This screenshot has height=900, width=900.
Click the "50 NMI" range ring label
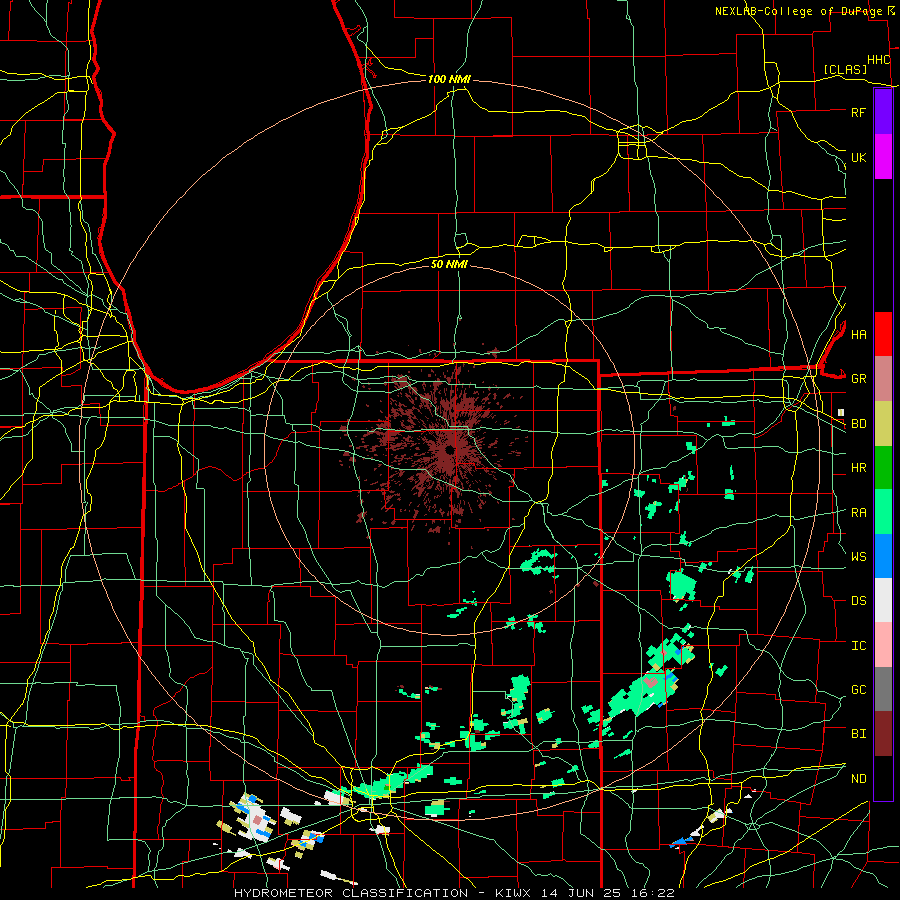point(449,264)
